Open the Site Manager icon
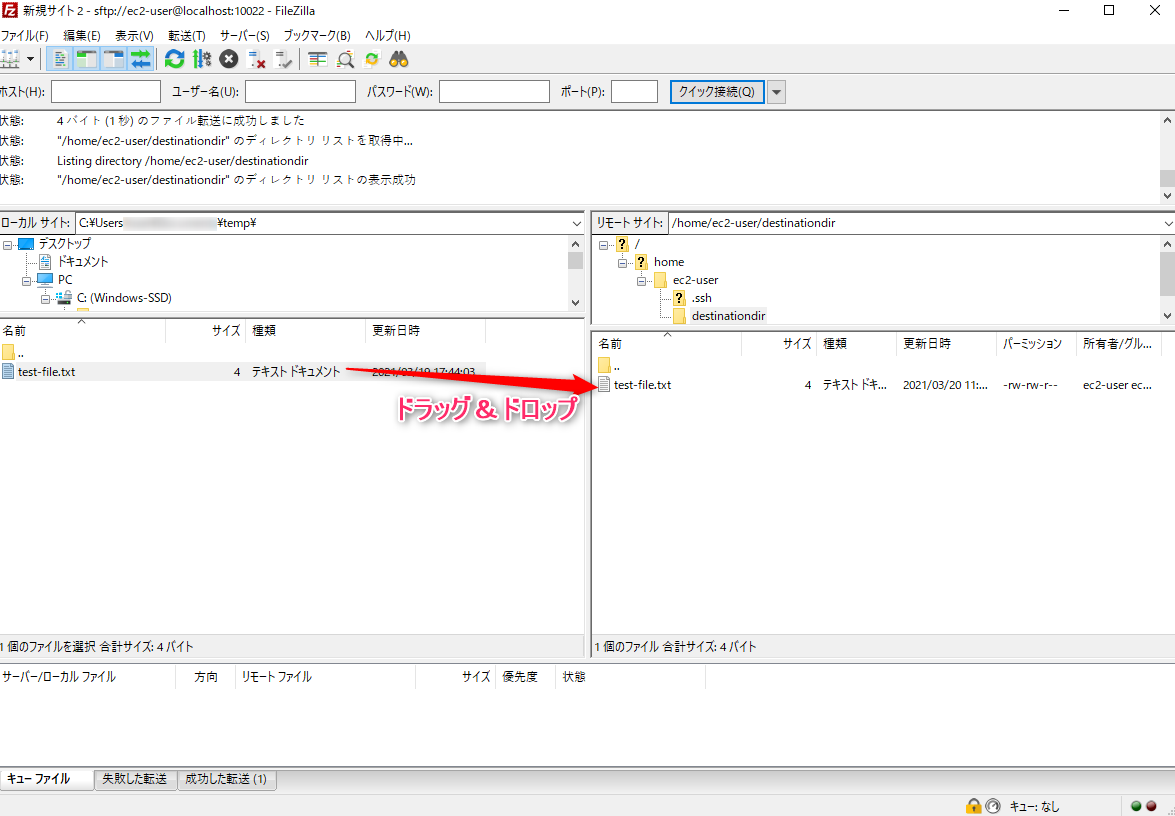 10,59
